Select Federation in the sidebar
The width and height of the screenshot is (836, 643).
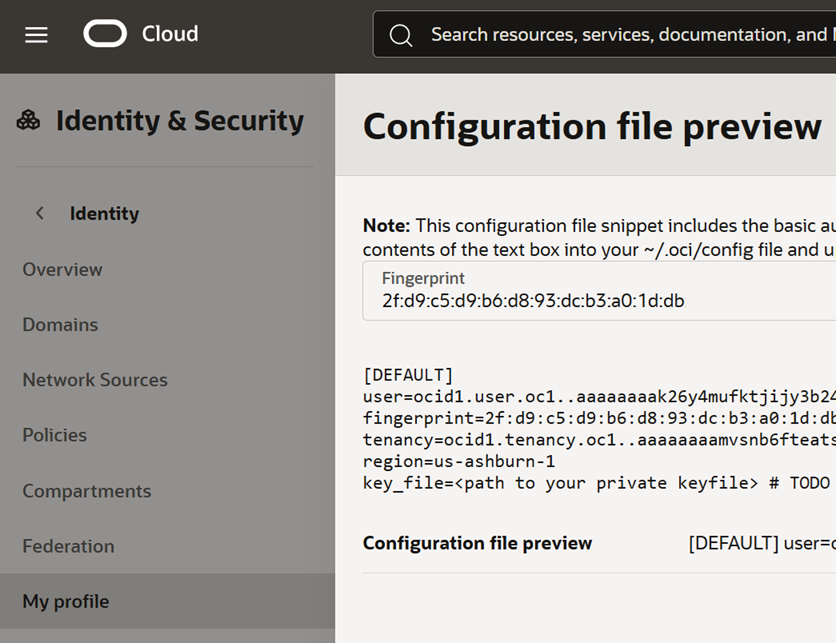point(68,546)
